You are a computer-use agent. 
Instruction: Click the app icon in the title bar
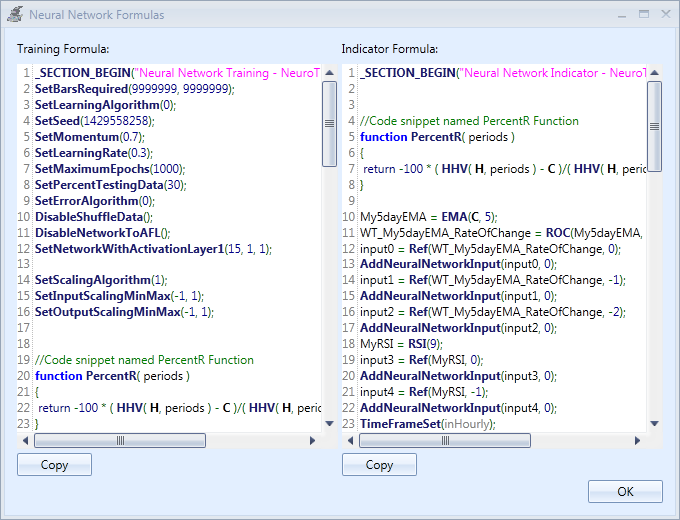click(15, 14)
